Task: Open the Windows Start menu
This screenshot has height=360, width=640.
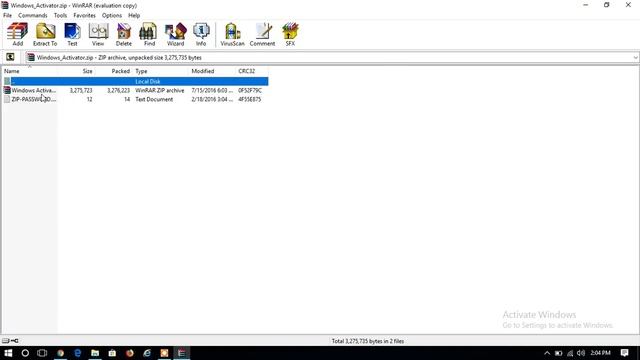Action: click(8, 353)
